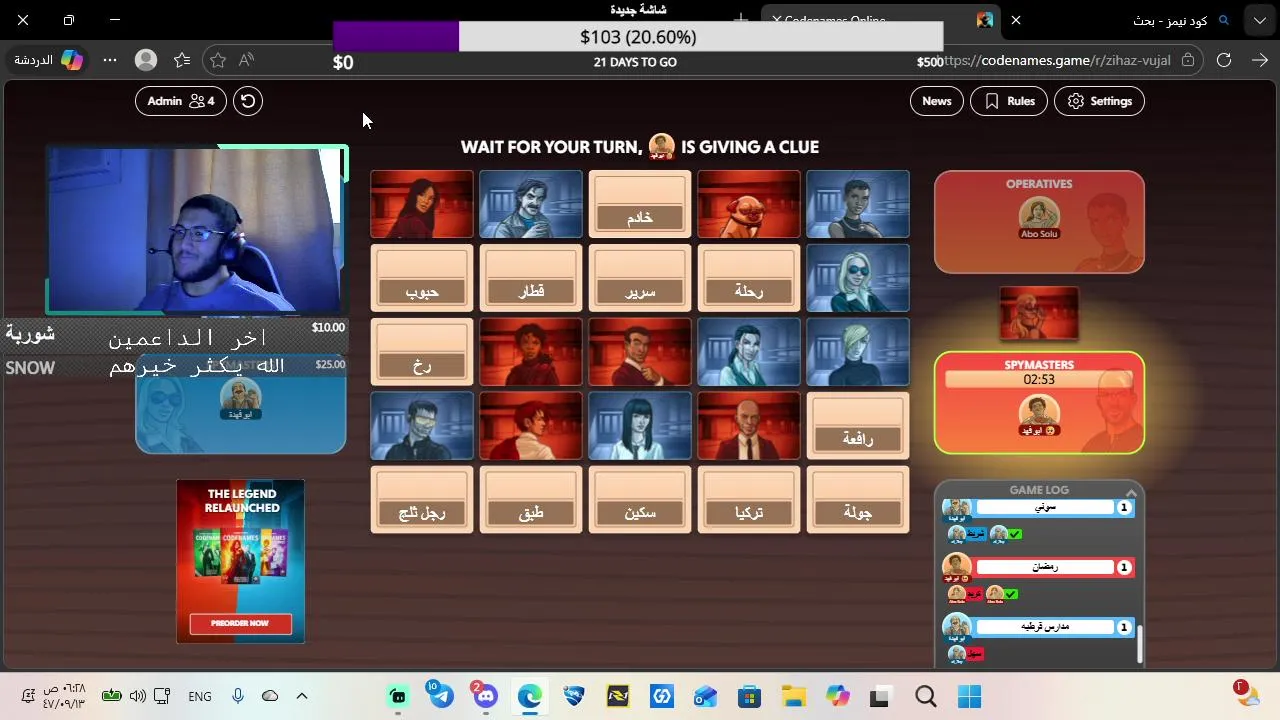1280x720 pixels.
Task: Open Microsoft Edge taskbar icon
Action: point(530,696)
